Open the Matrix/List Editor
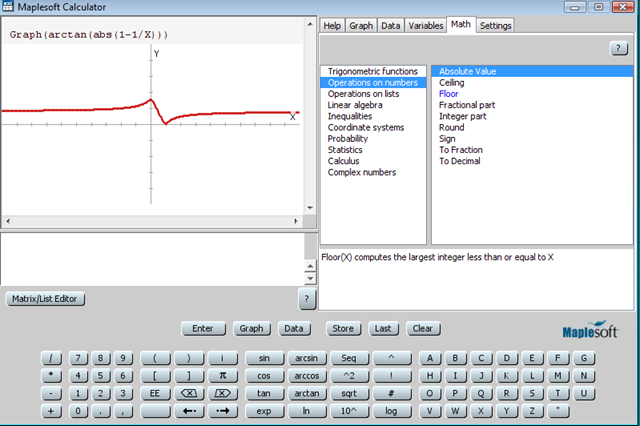 (x=45, y=299)
